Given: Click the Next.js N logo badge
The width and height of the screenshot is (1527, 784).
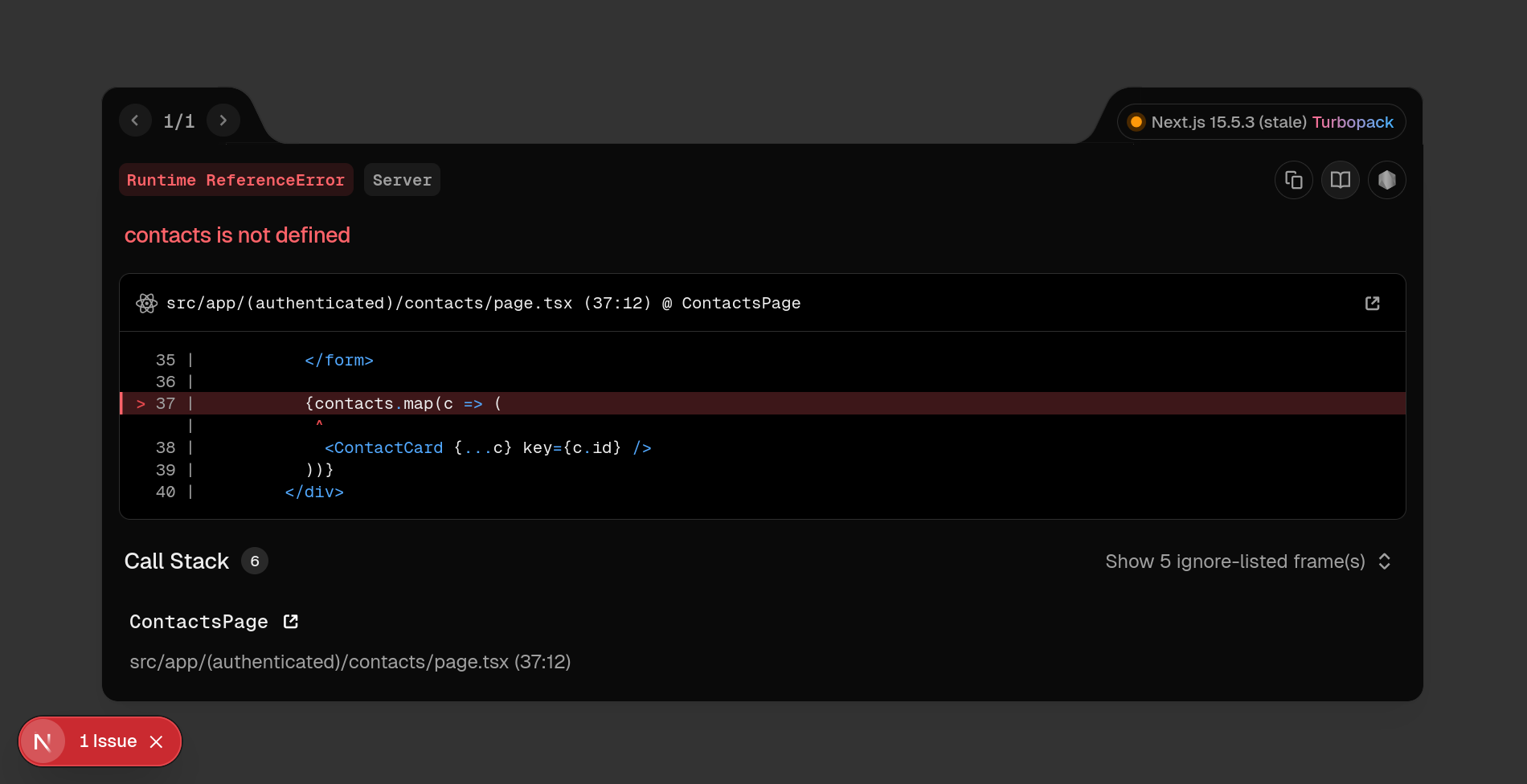Looking at the screenshot, I should pyautogui.click(x=43, y=741).
